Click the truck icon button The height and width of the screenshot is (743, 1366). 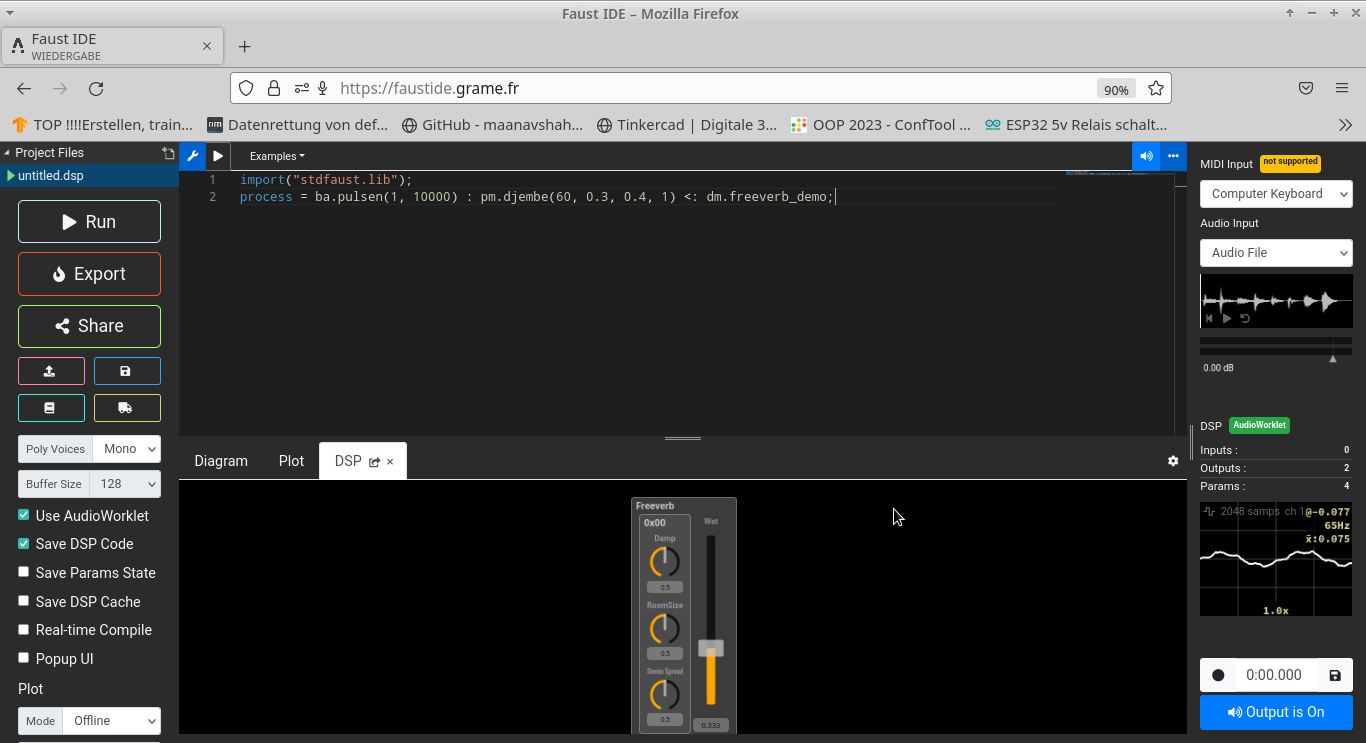coord(126,408)
